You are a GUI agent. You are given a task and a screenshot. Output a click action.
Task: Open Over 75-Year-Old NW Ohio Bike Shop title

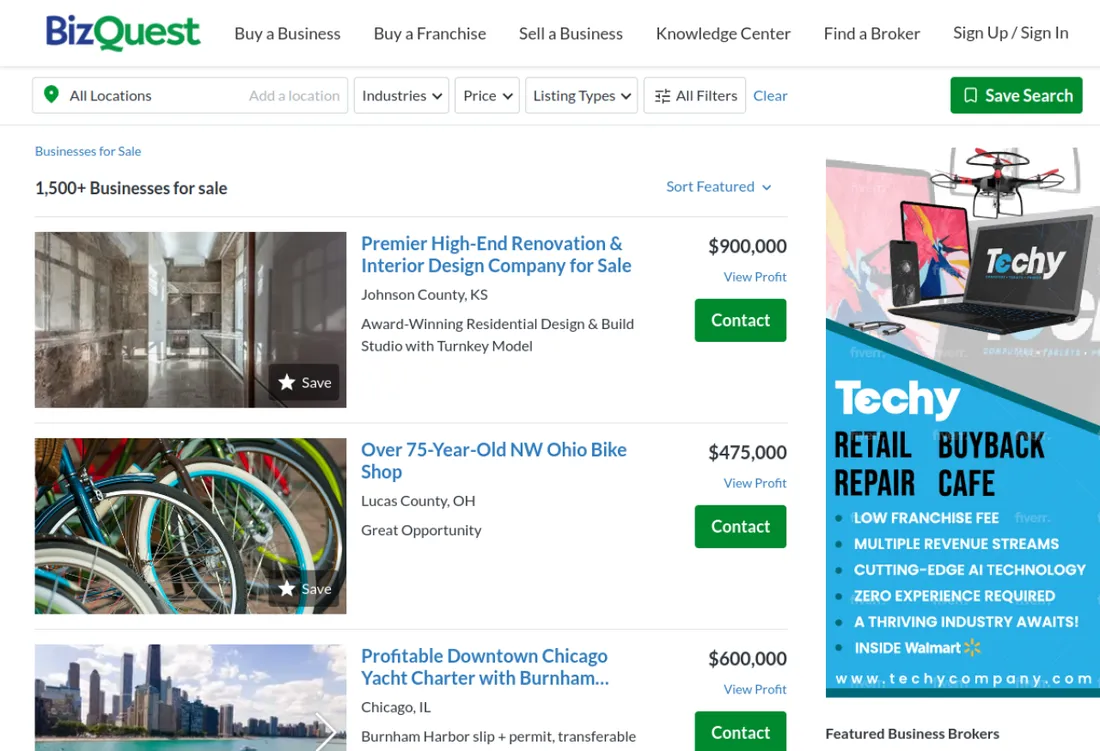494,461
